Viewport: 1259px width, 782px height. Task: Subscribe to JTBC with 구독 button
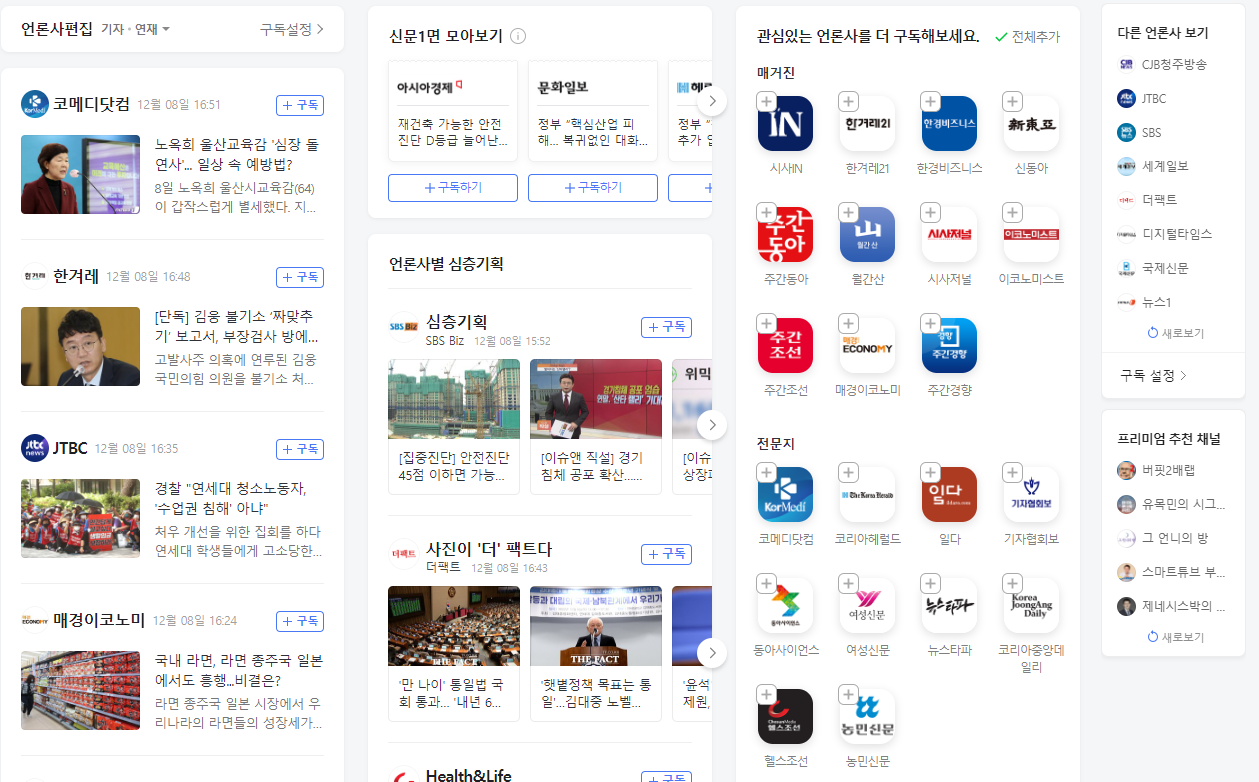point(300,449)
